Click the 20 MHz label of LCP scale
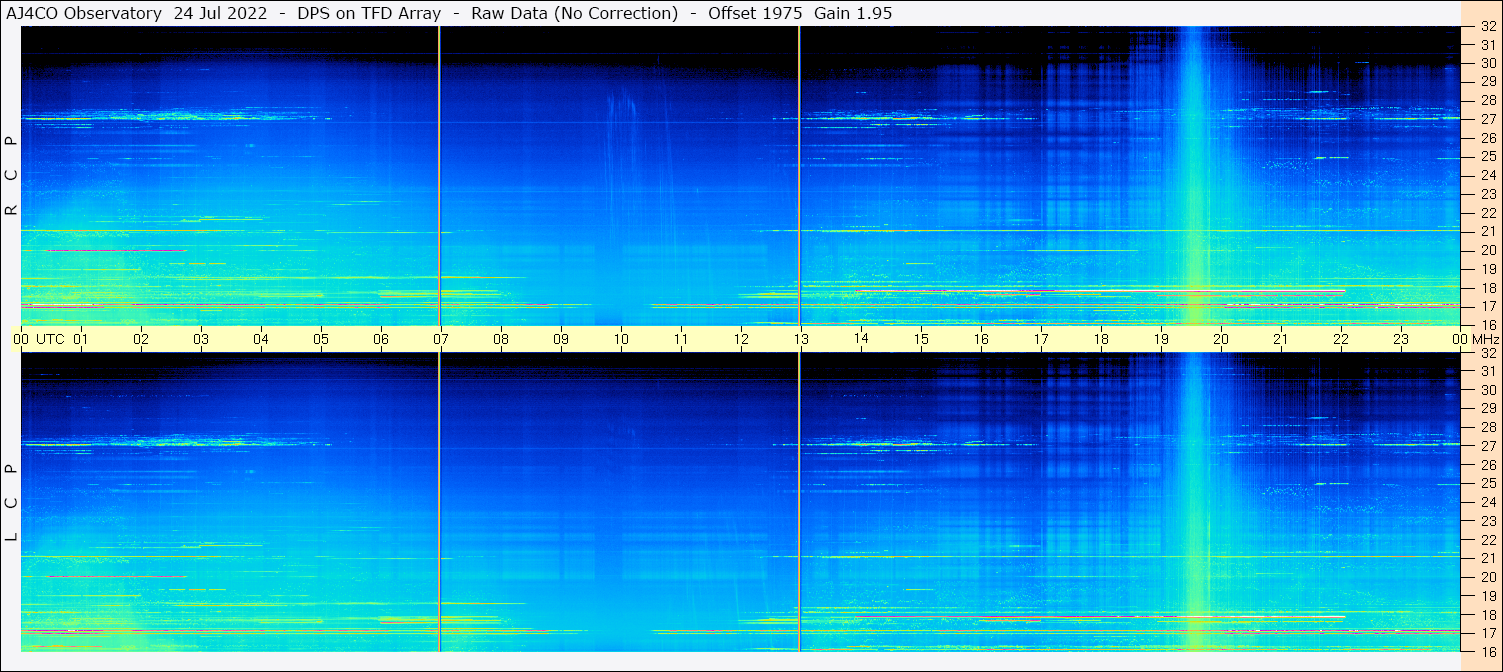This screenshot has width=1503, height=672. (1488, 577)
